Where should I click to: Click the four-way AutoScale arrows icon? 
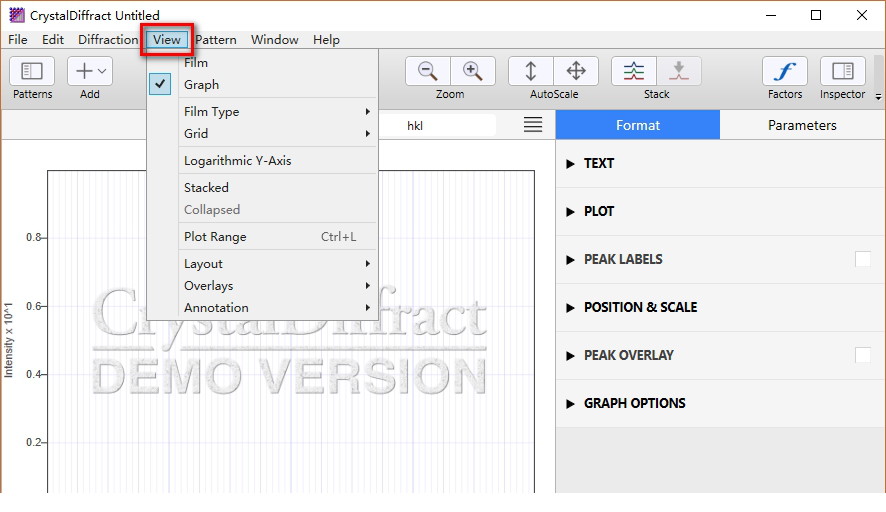point(576,71)
